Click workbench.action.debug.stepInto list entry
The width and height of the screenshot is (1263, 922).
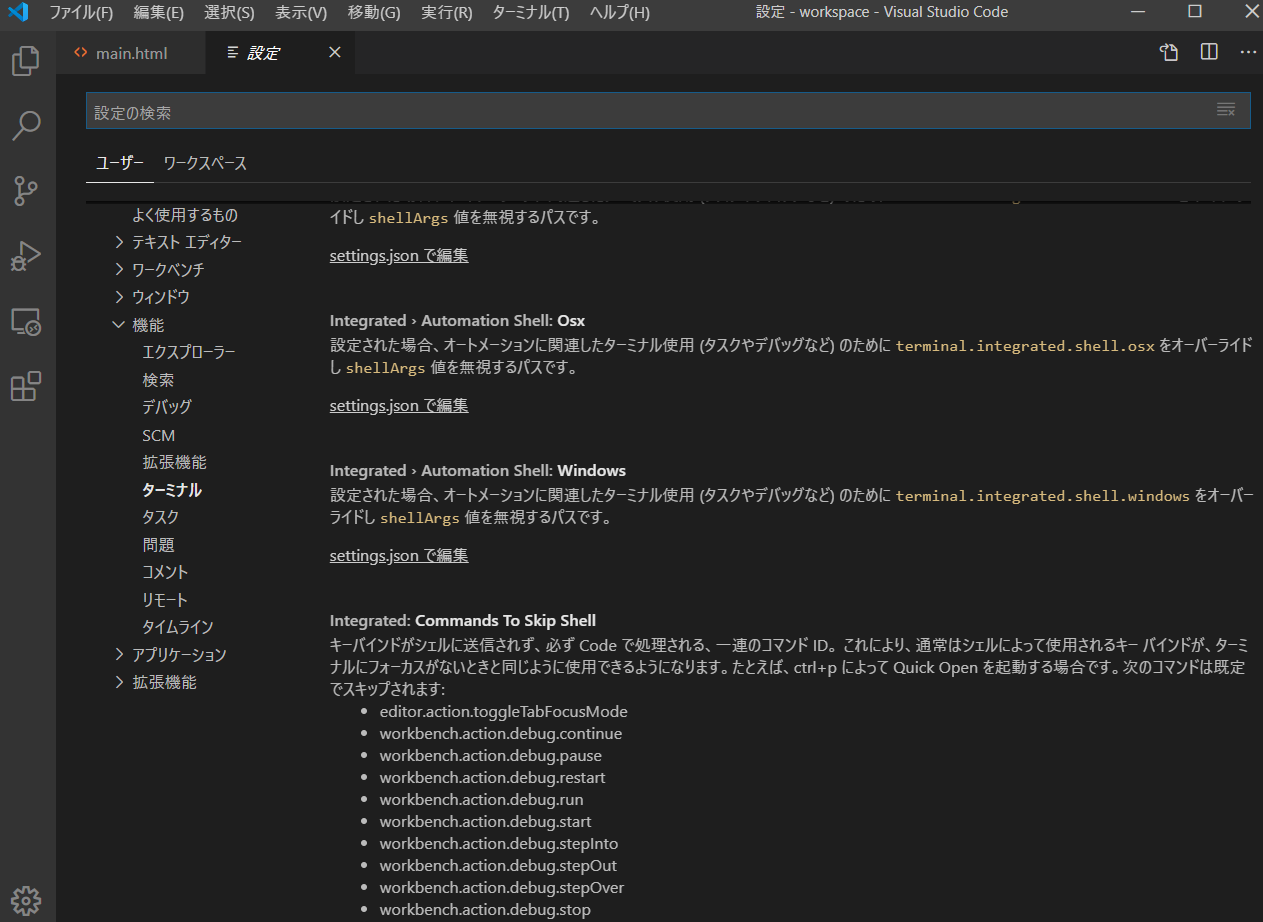[499, 844]
